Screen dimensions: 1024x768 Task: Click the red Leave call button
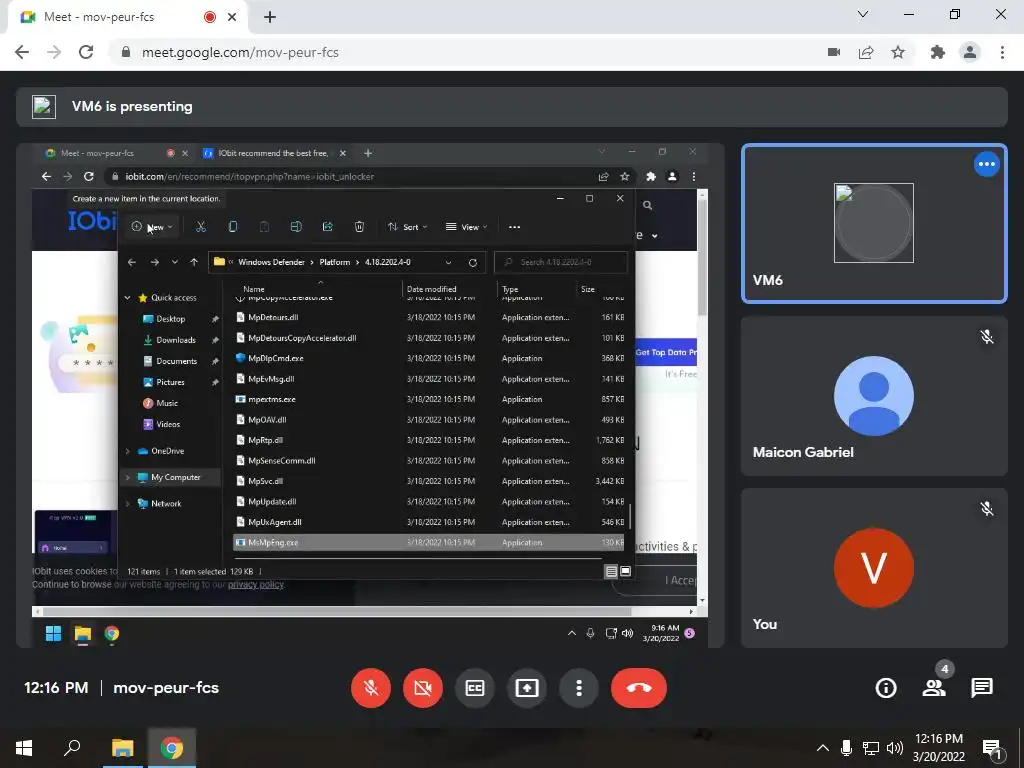[639, 688]
